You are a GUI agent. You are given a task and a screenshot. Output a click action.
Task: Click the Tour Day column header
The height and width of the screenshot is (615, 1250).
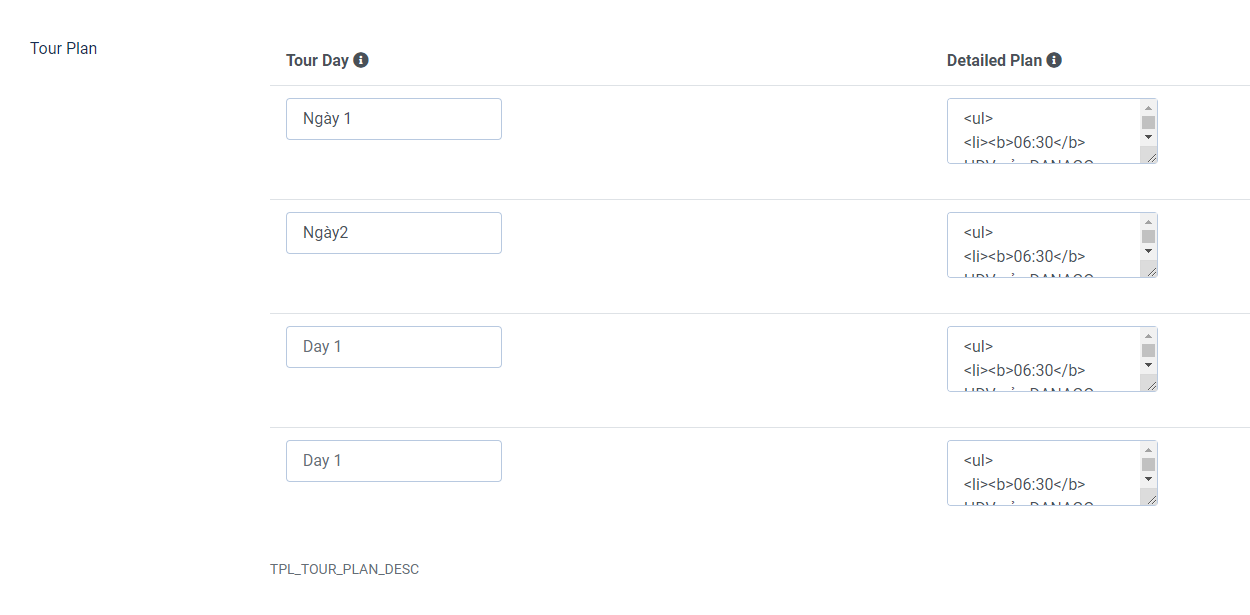tap(317, 60)
